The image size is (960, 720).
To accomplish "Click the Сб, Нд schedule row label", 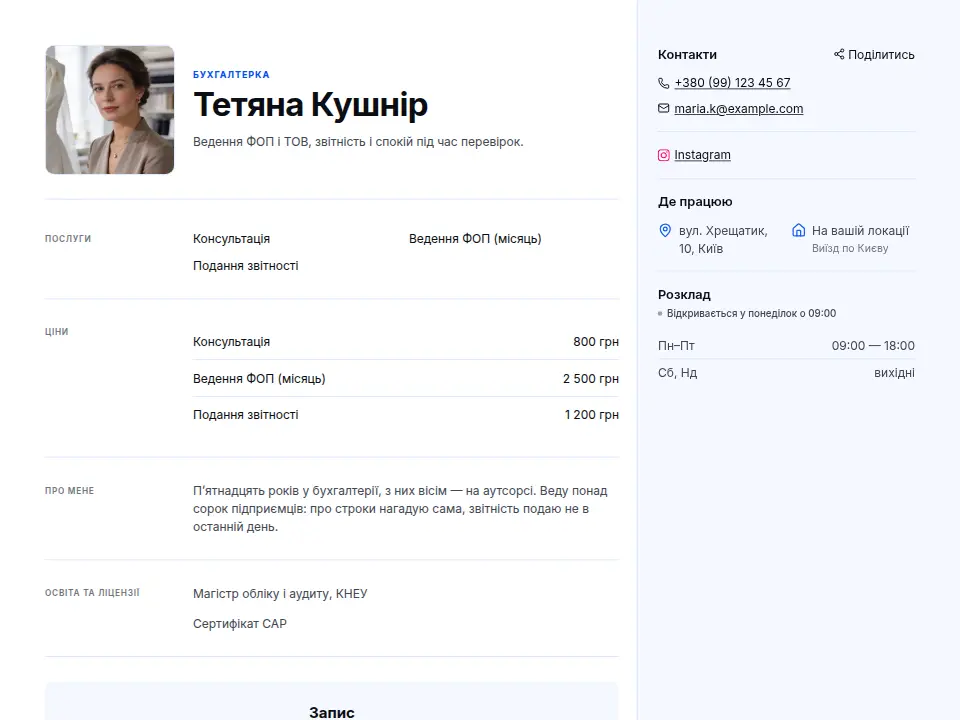I will point(677,373).
